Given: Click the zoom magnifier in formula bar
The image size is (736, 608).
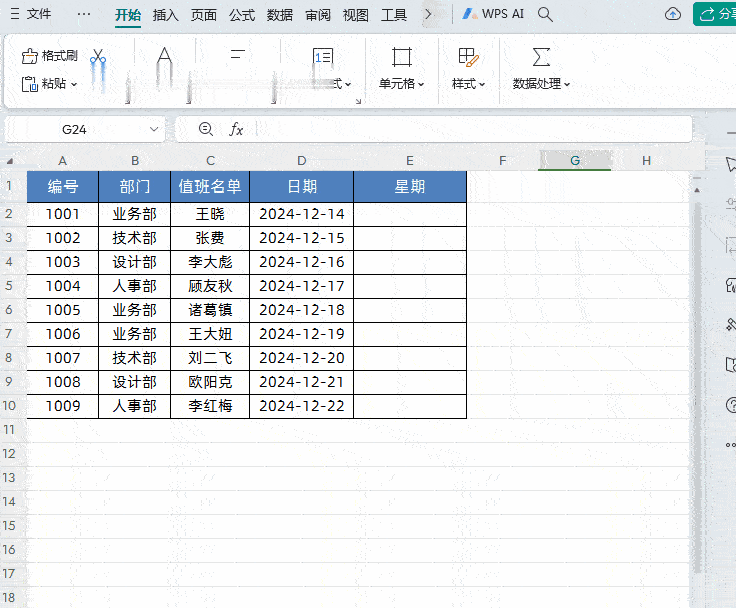Looking at the screenshot, I should click(x=206, y=129).
